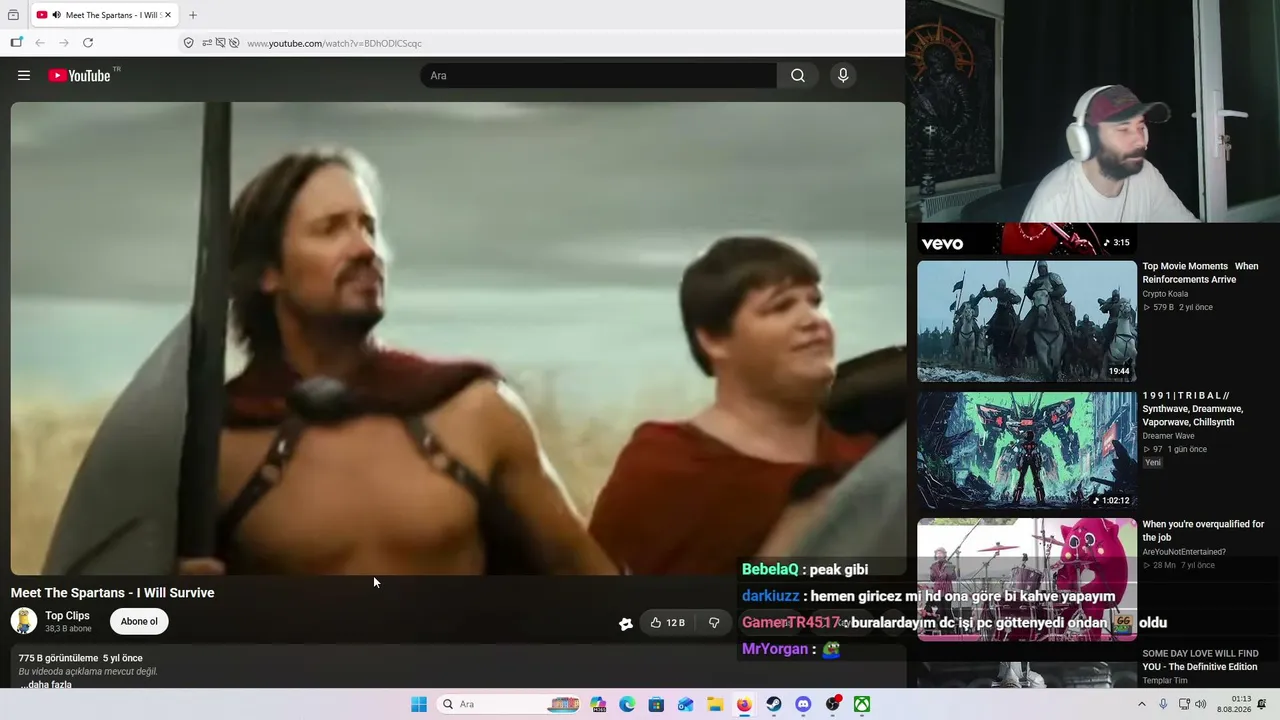Open the tracking protection shield icon
Screen dimensions: 1280x720
[188, 43]
